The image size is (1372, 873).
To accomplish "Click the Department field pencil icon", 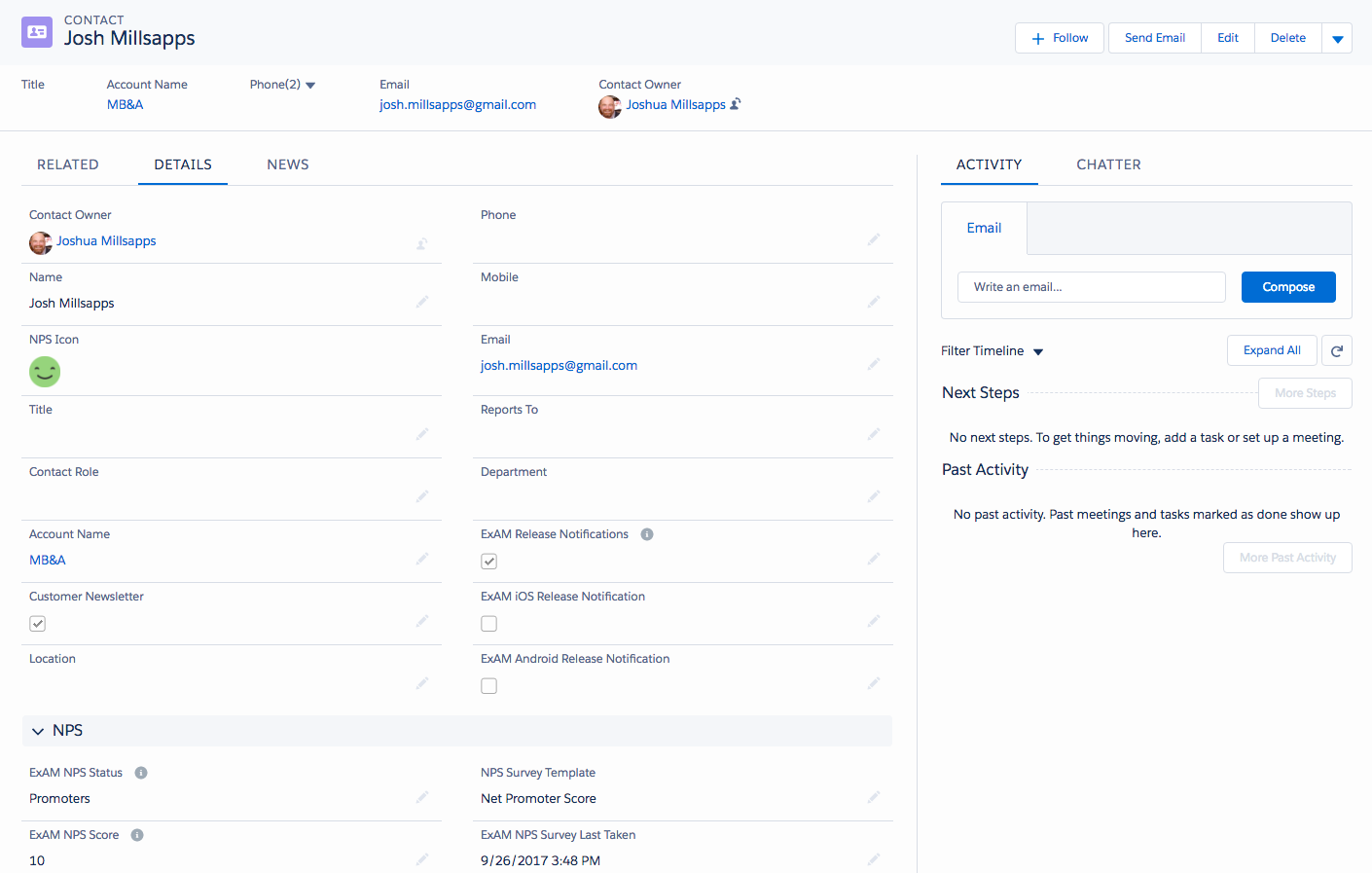I will pos(874,496).
